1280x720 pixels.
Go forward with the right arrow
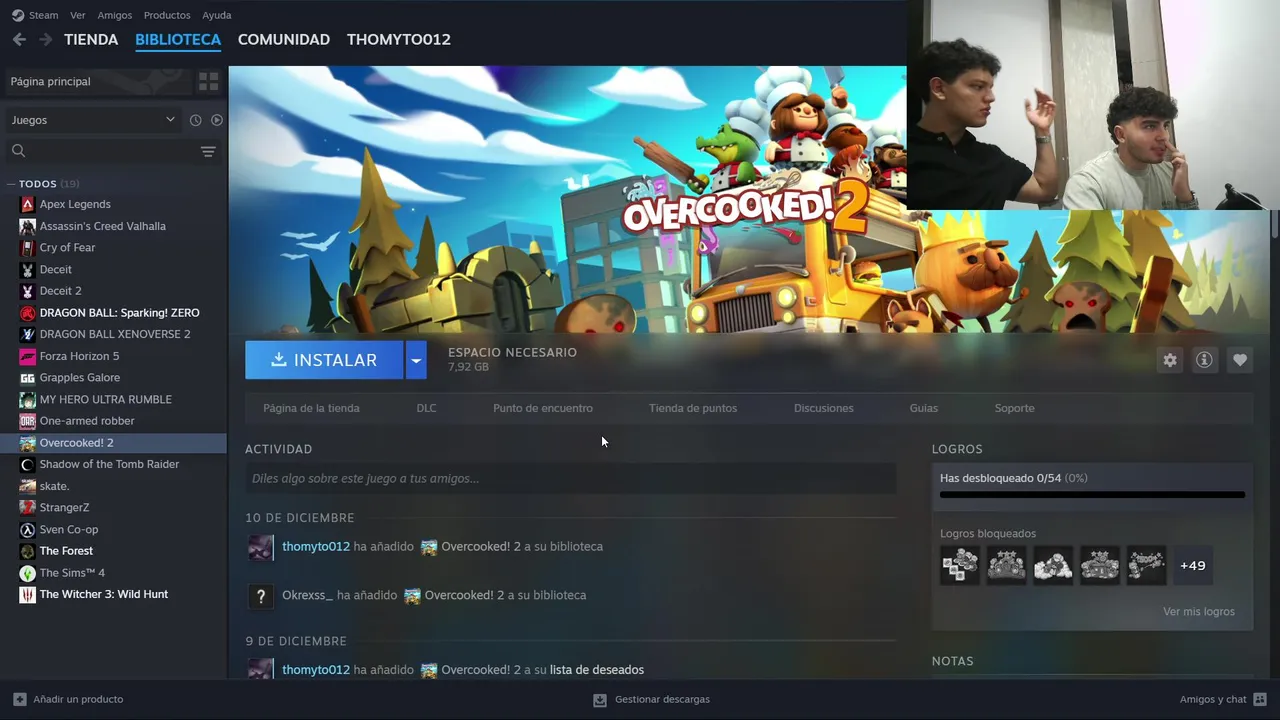tap(45, 39)
